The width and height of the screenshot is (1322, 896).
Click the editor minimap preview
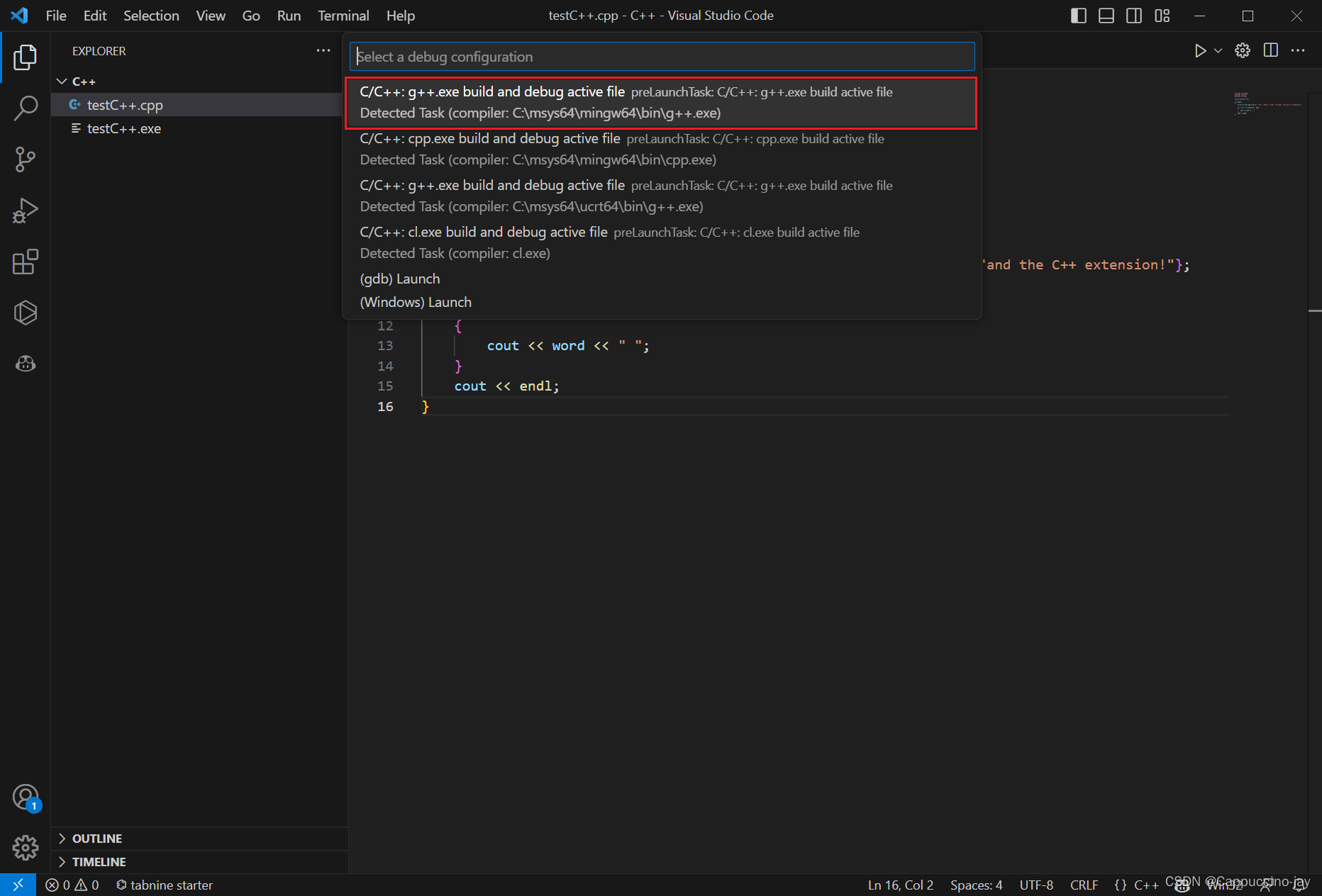coord(1267,103)
